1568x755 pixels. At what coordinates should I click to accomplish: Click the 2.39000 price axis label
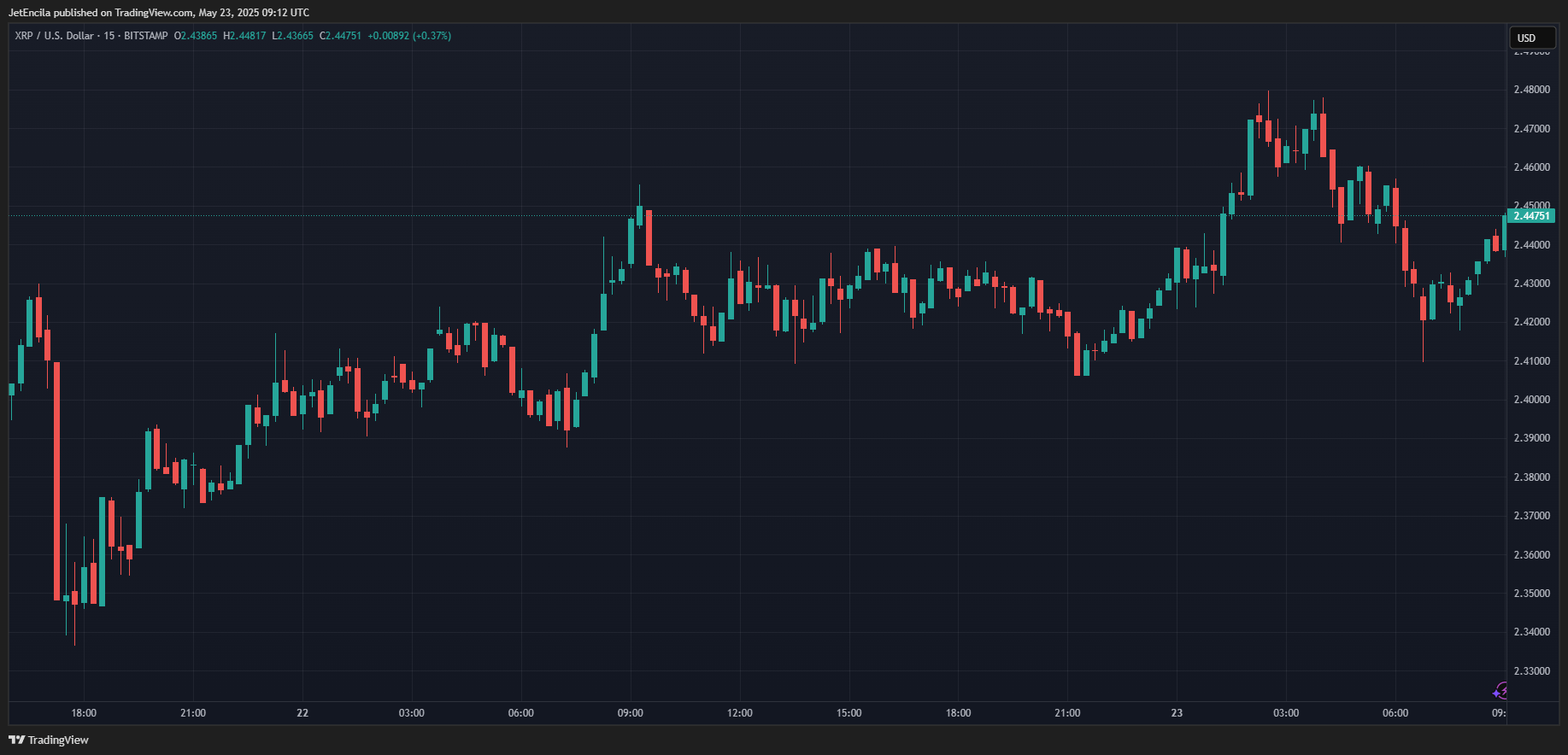click(x=1531, y=438)
